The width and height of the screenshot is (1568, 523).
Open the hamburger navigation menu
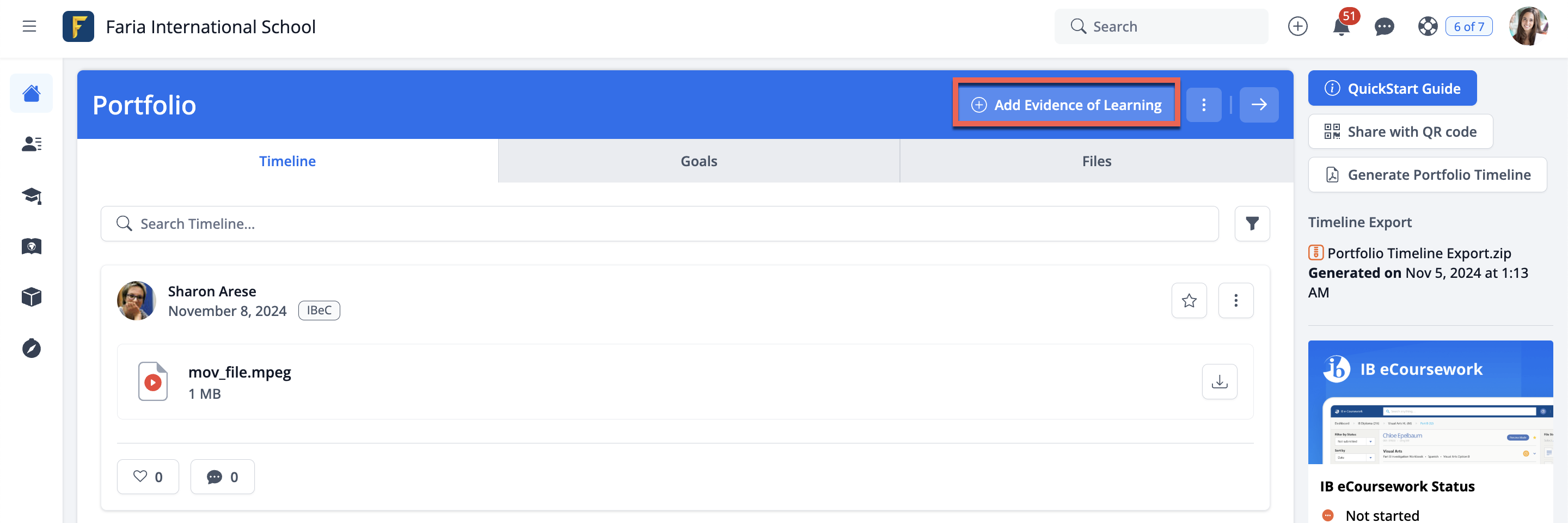tap(29, 26)
